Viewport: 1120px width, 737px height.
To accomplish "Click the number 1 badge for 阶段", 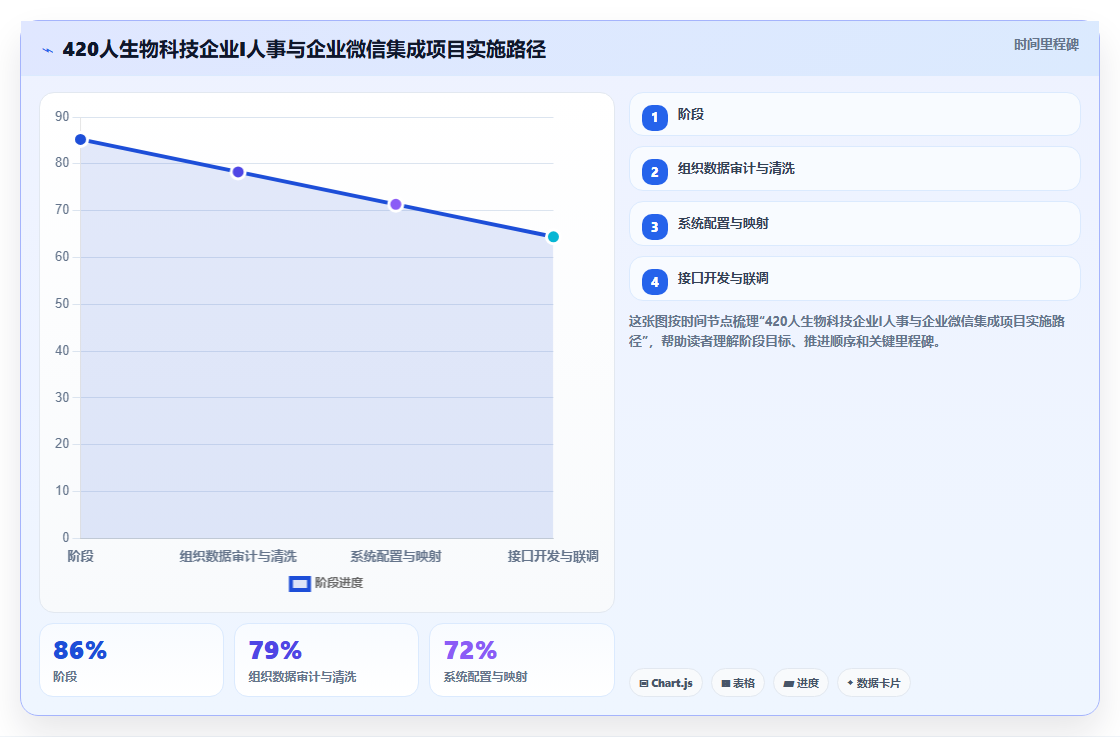I will (x=654, y=118).
